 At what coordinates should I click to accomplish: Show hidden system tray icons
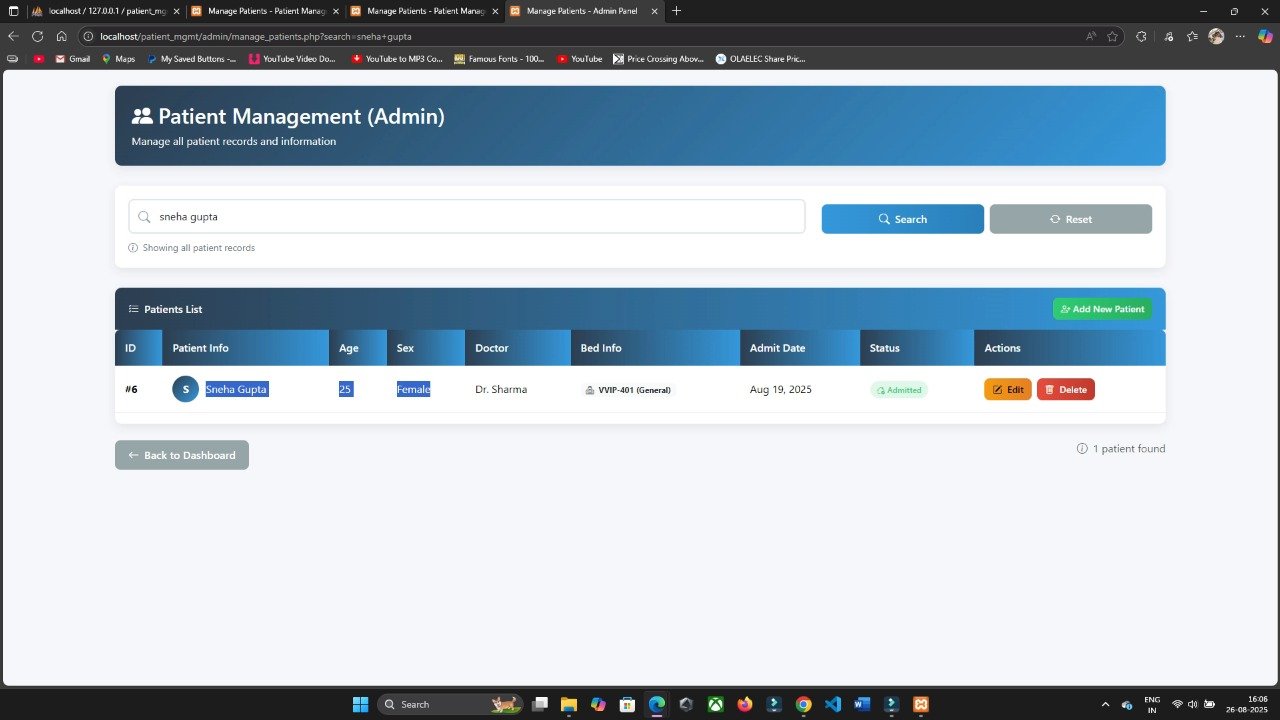click(x=1105, y=704)
